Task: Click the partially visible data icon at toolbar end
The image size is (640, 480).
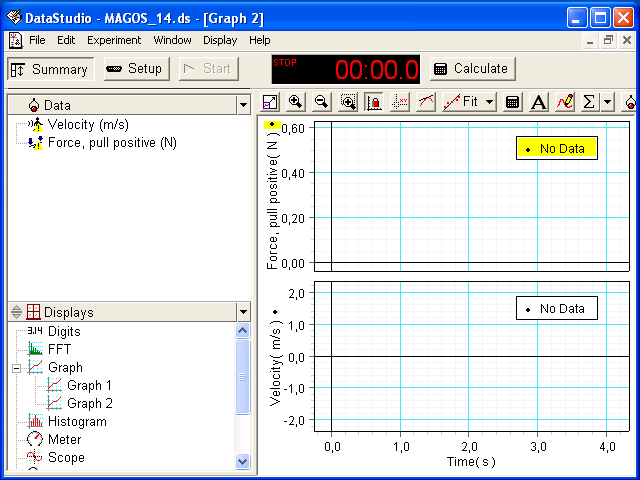Action: (x=631, y=102)
